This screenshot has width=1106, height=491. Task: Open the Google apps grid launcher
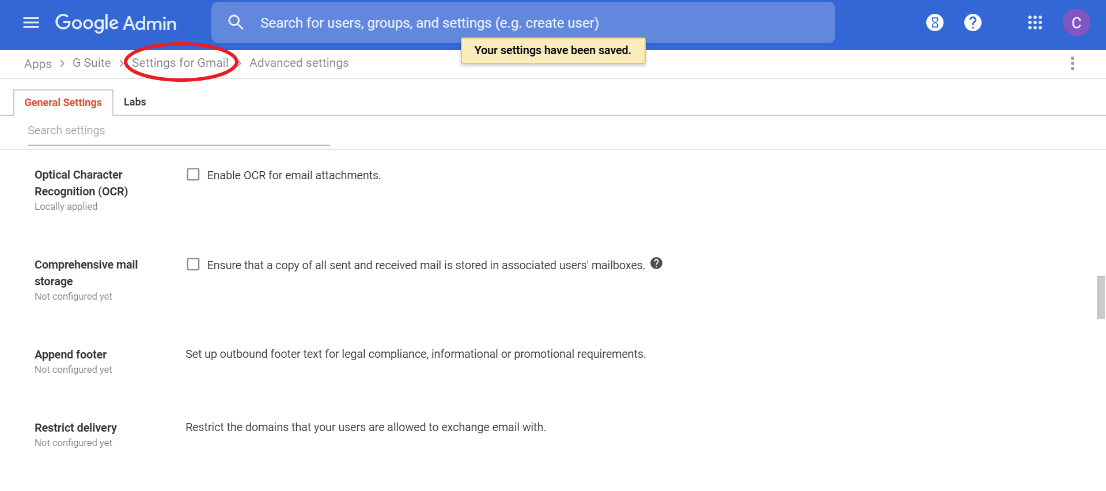coord(1035,23)
